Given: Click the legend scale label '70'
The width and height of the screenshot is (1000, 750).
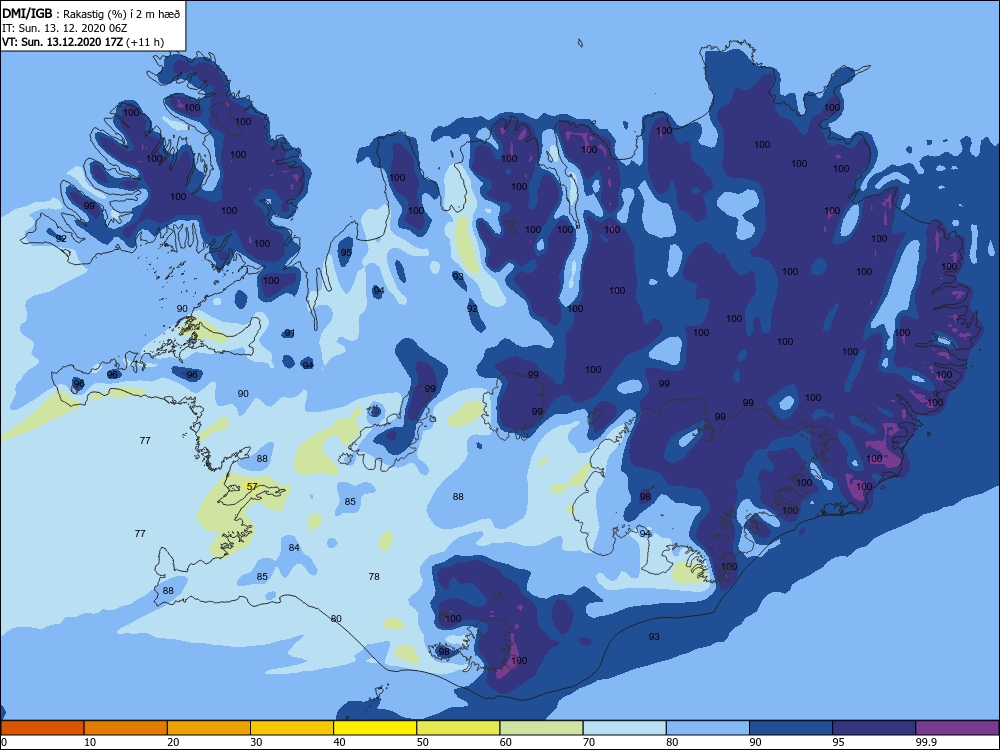Looking at the screenshot, I should pyautogui.click(x=589, y=742).
